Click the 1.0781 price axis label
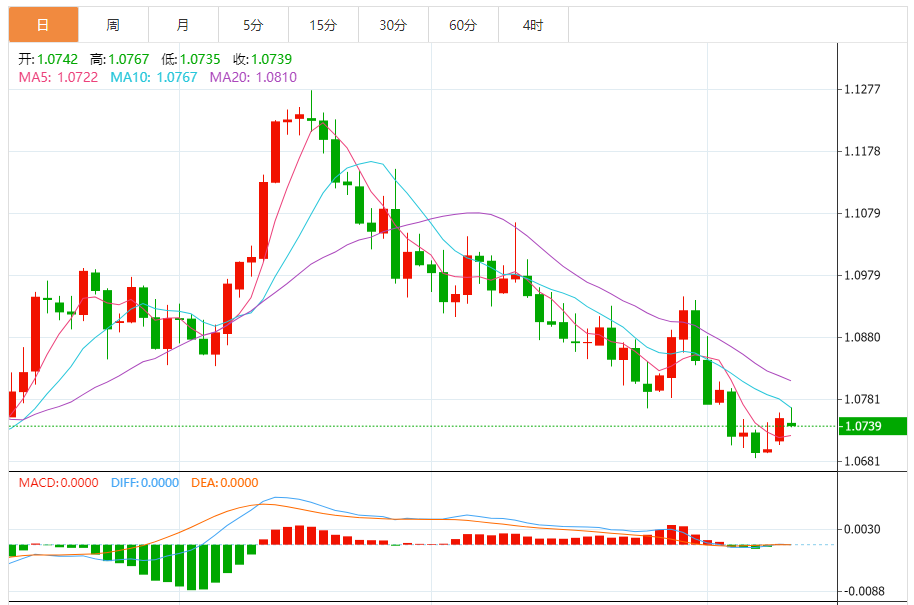The width and height of the screenshot is (914, 605). pos(862,399)
